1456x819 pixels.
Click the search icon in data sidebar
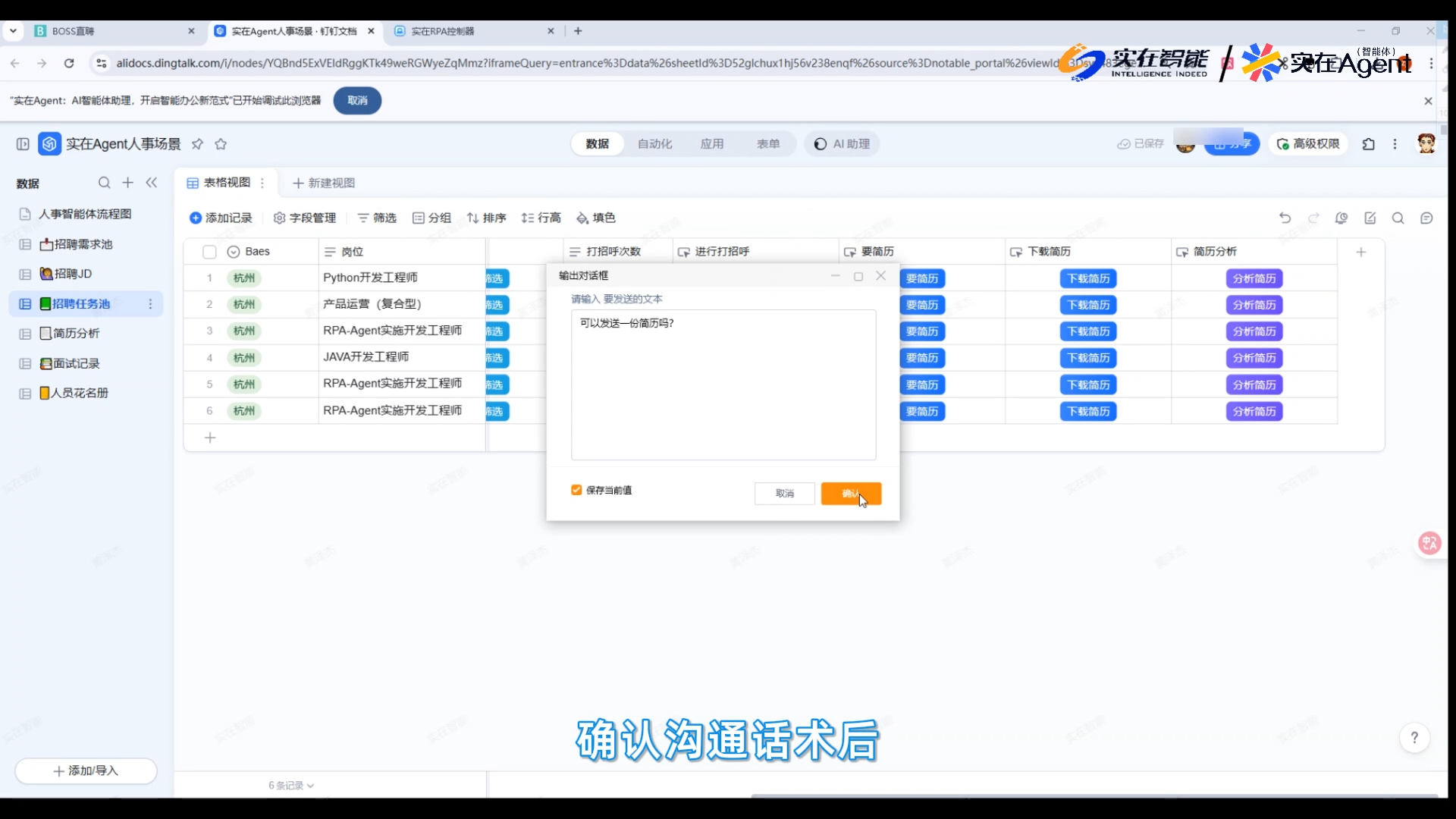[x=104, y=183]
